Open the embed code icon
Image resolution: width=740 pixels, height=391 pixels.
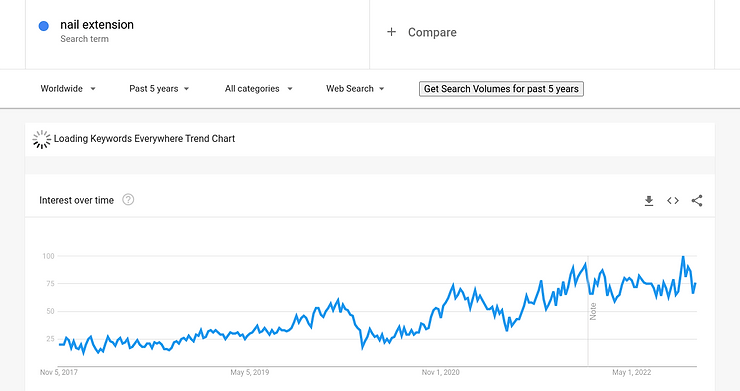673,201
